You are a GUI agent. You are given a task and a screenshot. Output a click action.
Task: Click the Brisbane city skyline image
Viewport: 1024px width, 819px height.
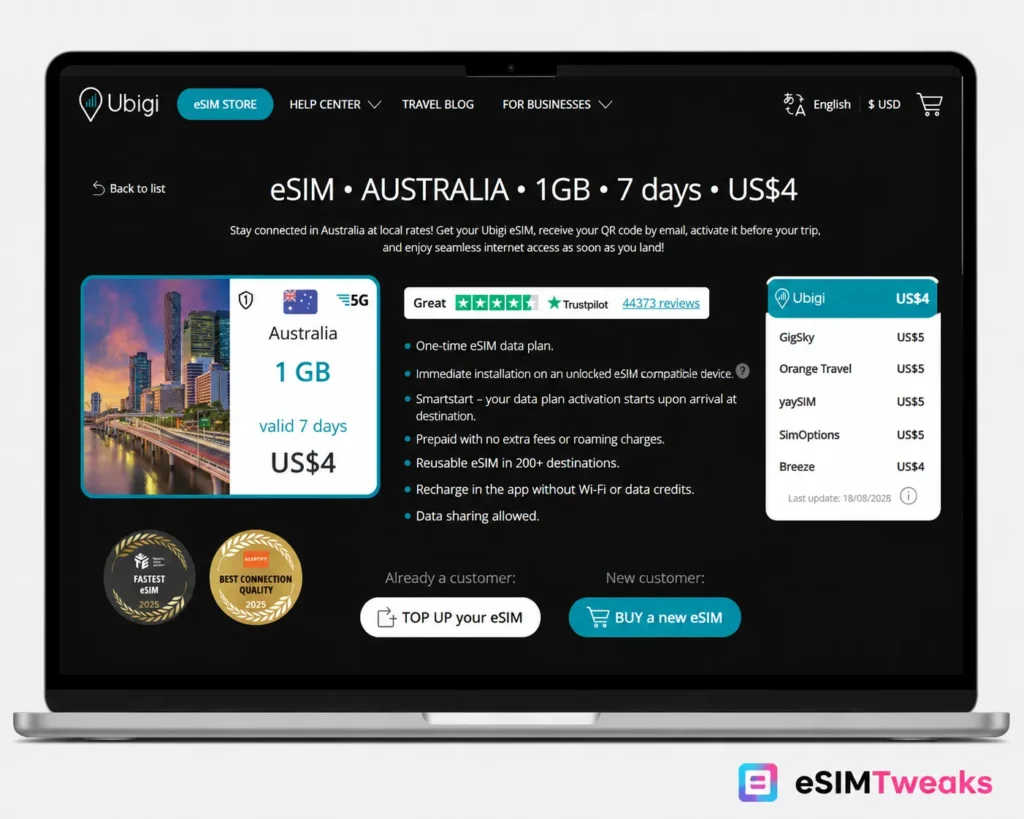point(157,386)
